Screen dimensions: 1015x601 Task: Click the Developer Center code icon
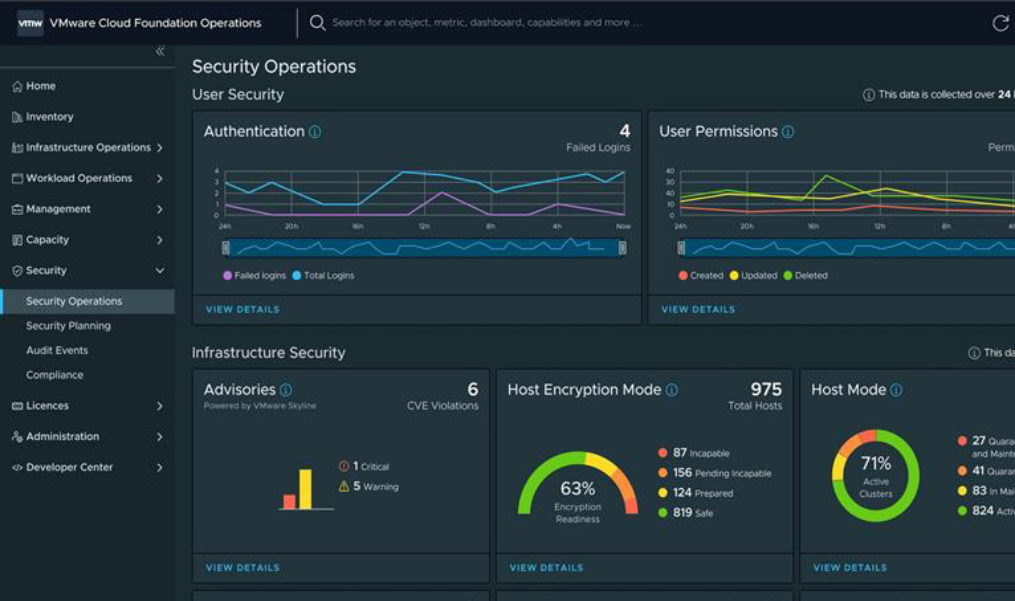pos(17,468)
